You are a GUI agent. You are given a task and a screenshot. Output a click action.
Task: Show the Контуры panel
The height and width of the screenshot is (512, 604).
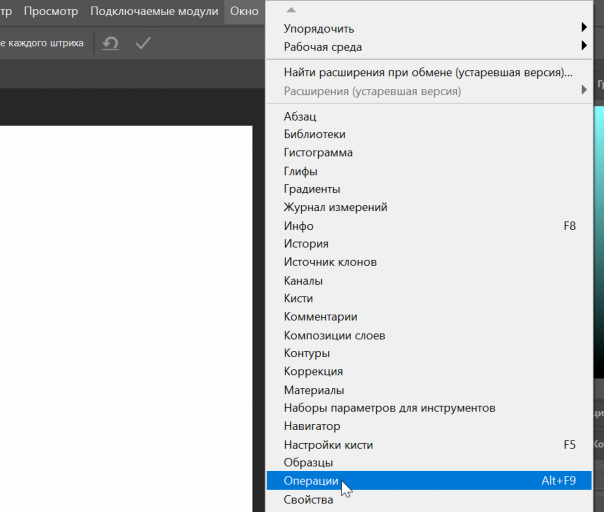(429, 353)
